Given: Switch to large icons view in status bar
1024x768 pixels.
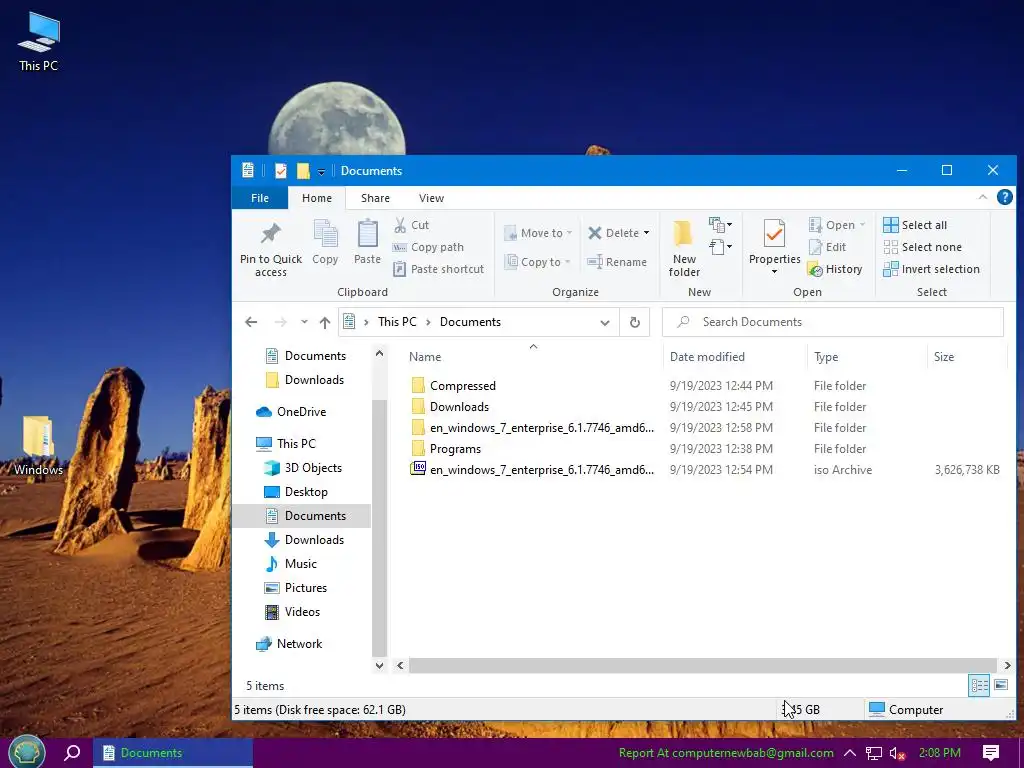Looking at the screenshot, I should [1000, 685].
